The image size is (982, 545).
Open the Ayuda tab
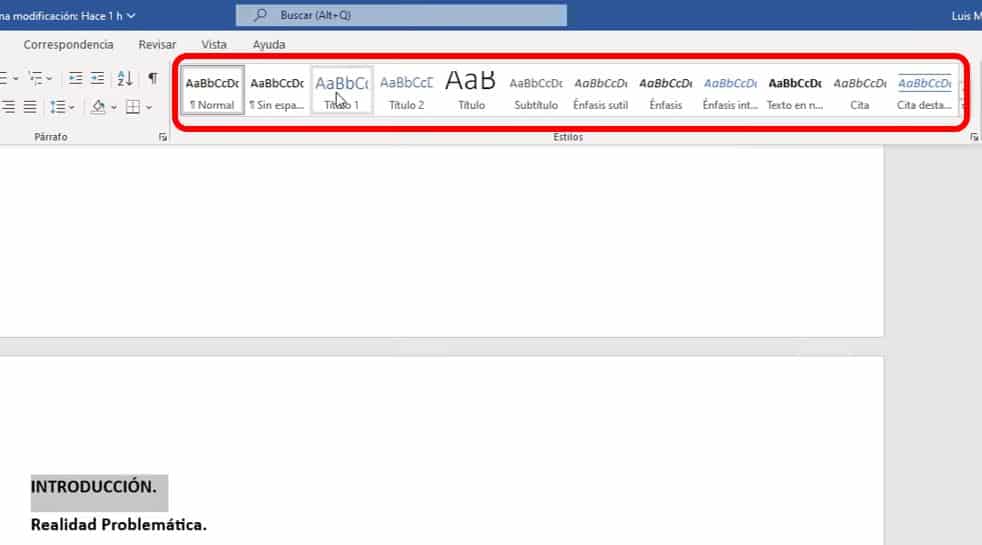[269, 45]
